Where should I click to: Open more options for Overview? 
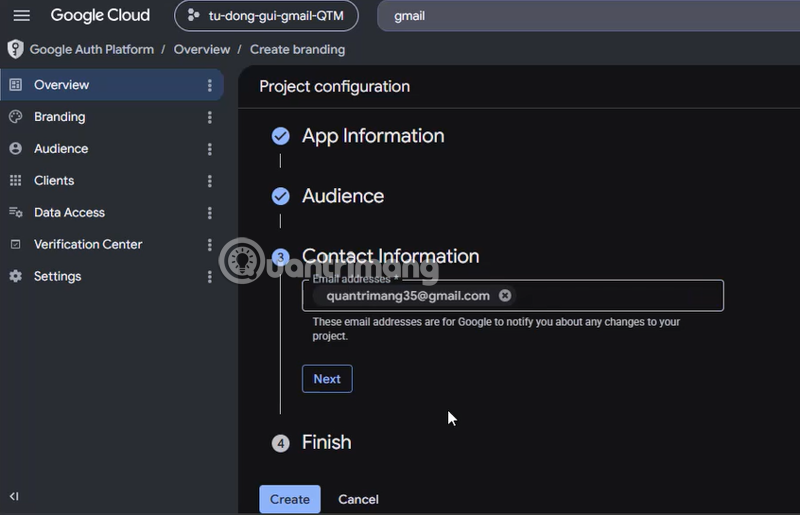210,85
